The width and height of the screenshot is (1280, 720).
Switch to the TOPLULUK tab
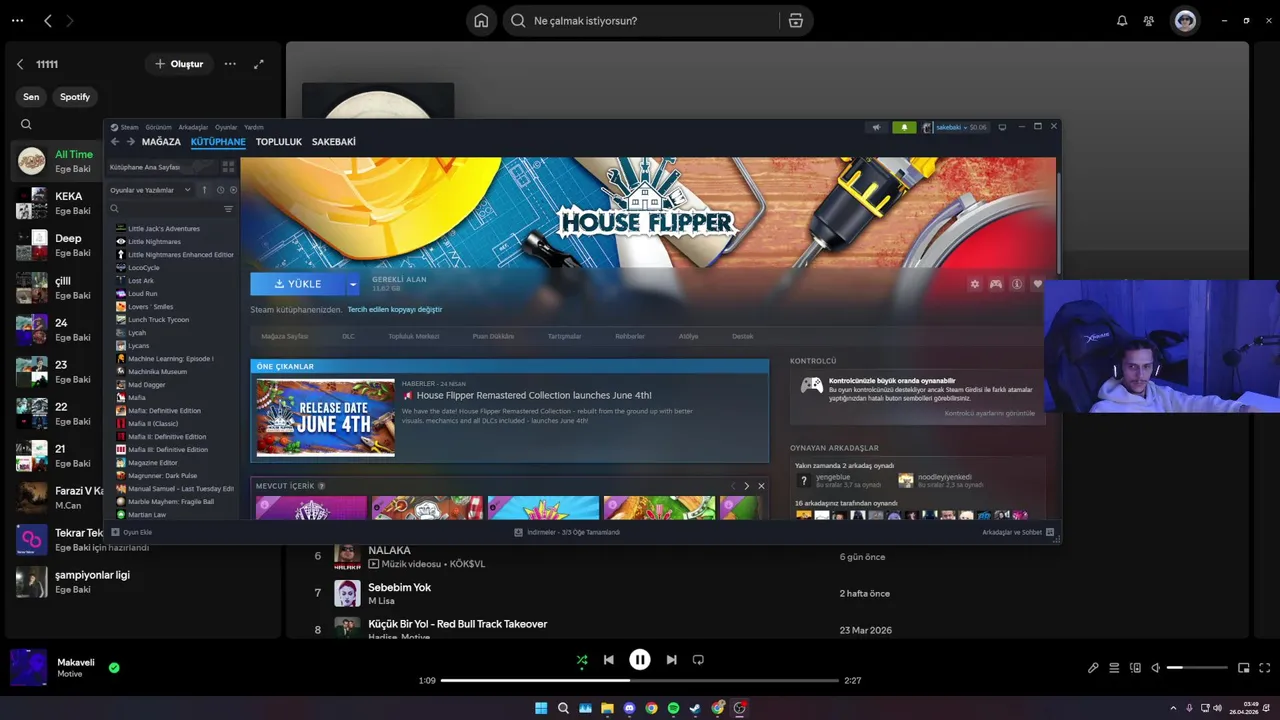point(278,142)
